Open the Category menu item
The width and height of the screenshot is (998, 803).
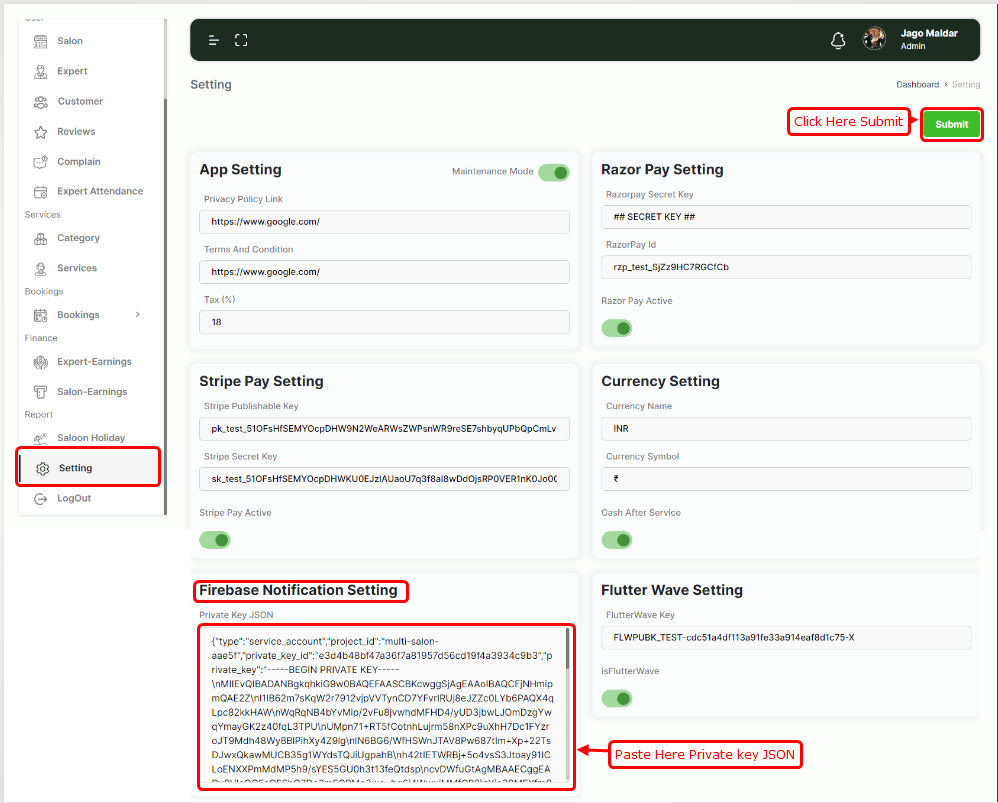pyautogui.click(x=78, y=238)
